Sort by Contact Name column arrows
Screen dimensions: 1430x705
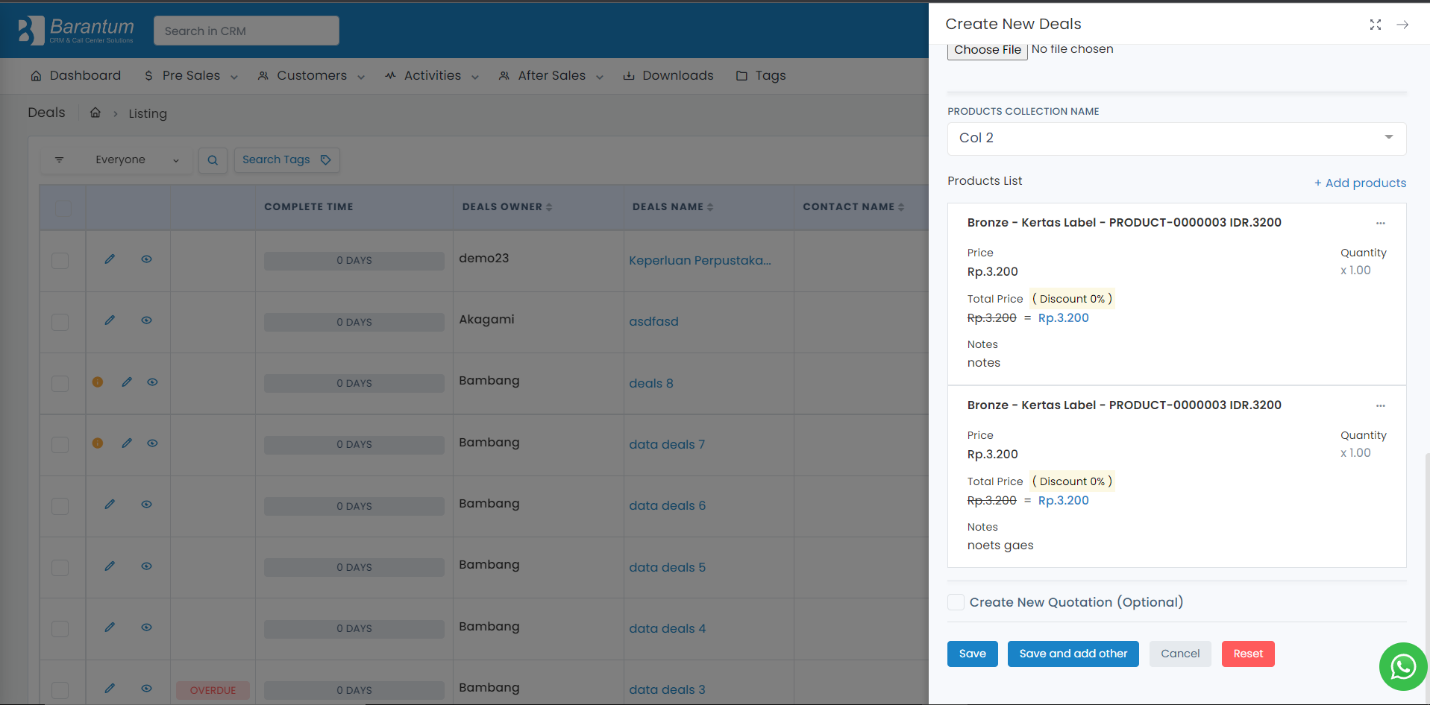click(901, 207)
